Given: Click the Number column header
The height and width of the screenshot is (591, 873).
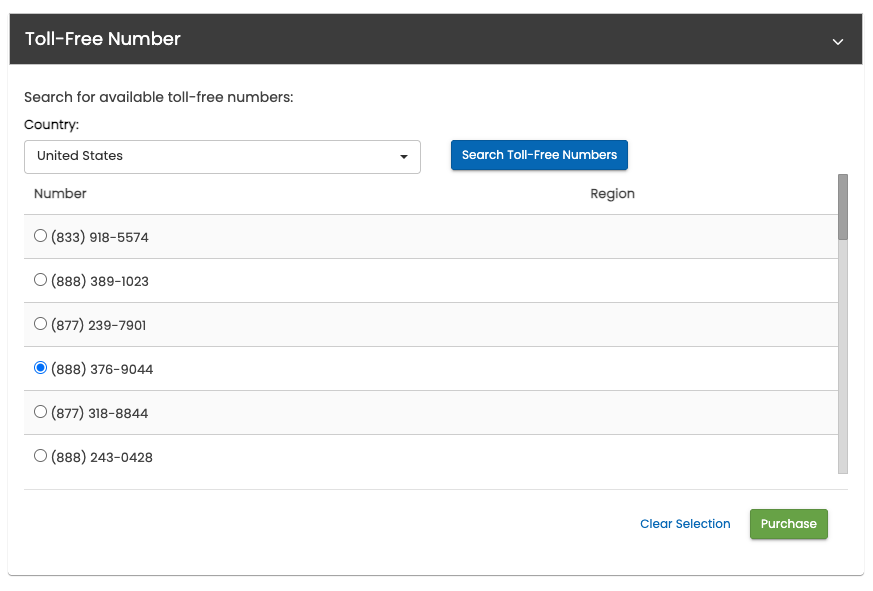Looking at the screenshot, I should [60, 193].
